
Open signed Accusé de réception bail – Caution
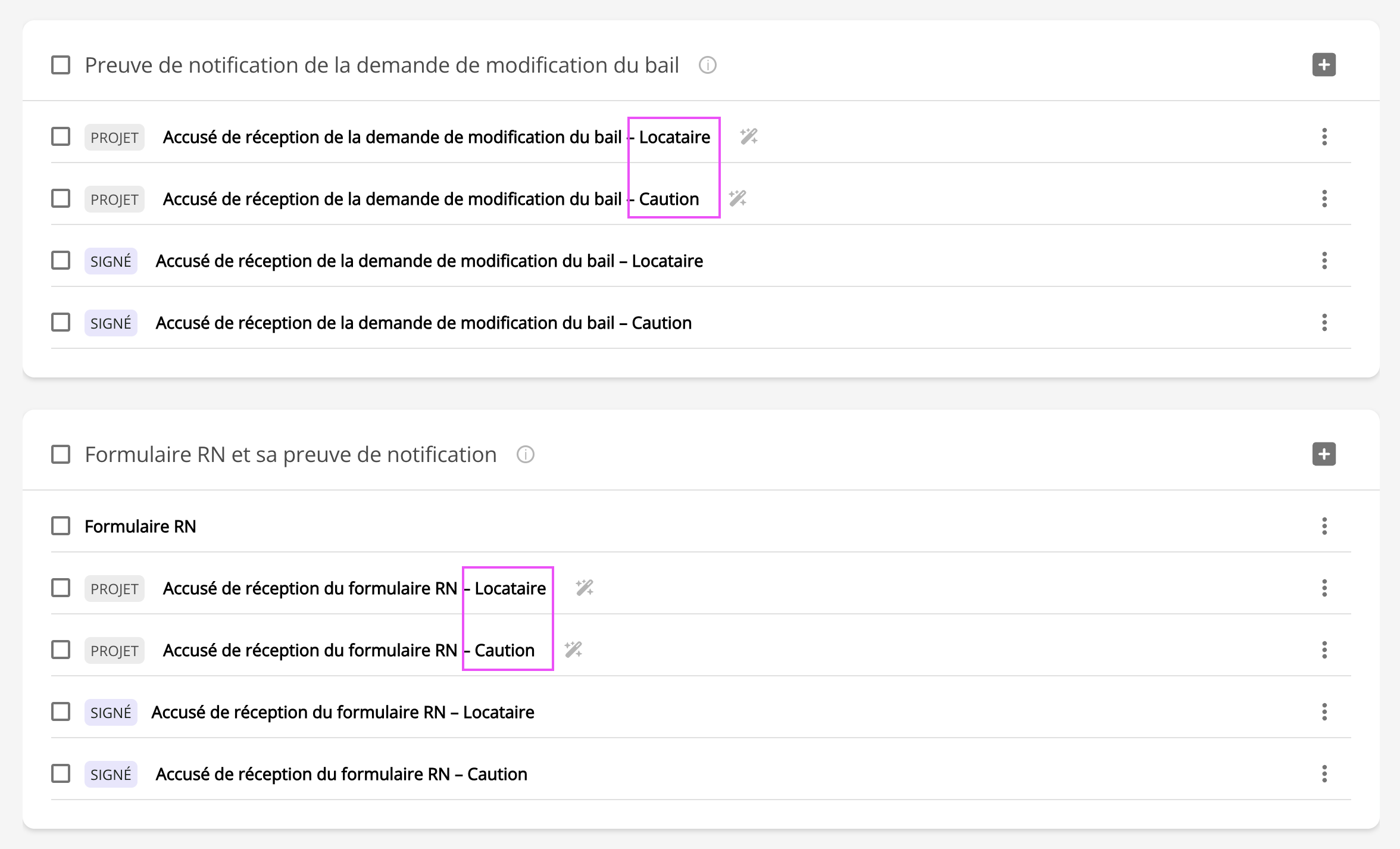[423, 323]
